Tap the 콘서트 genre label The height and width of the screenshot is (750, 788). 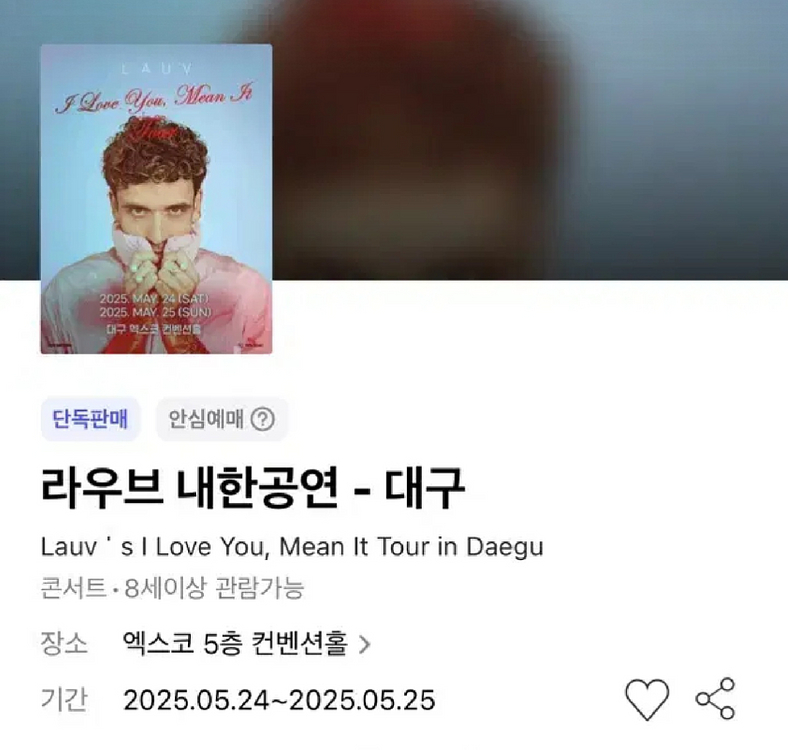pyautogui.click(x=73, y=588)
